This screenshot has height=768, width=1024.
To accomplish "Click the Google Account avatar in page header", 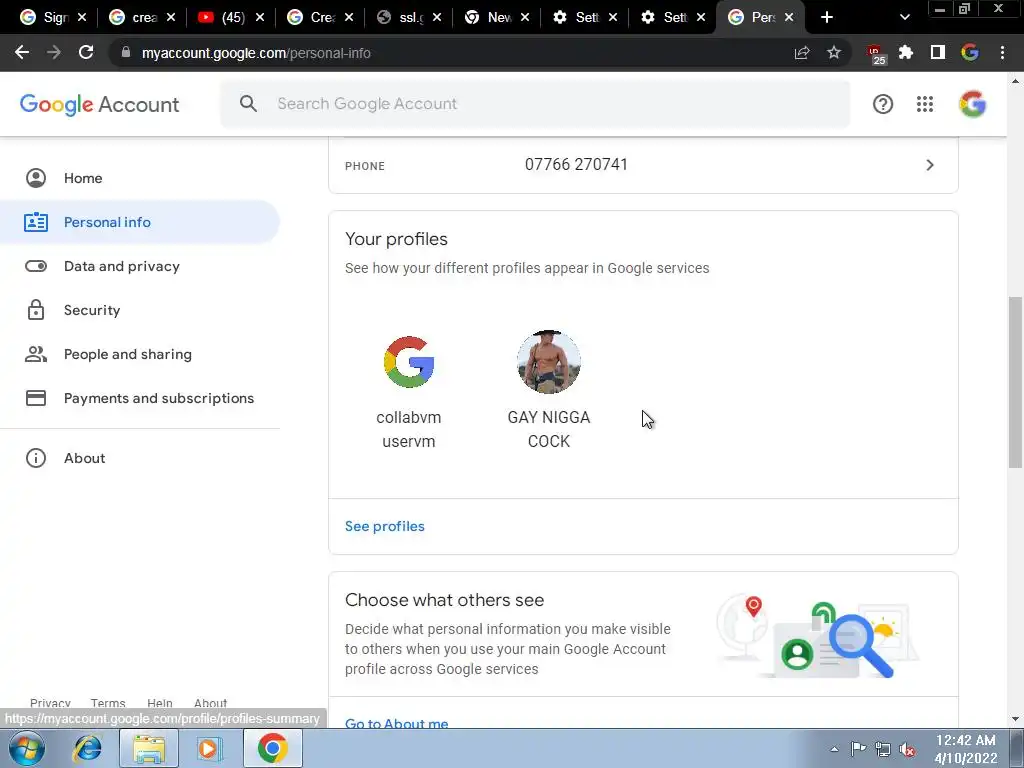I will pyautogui.click(x=972, y=104).
